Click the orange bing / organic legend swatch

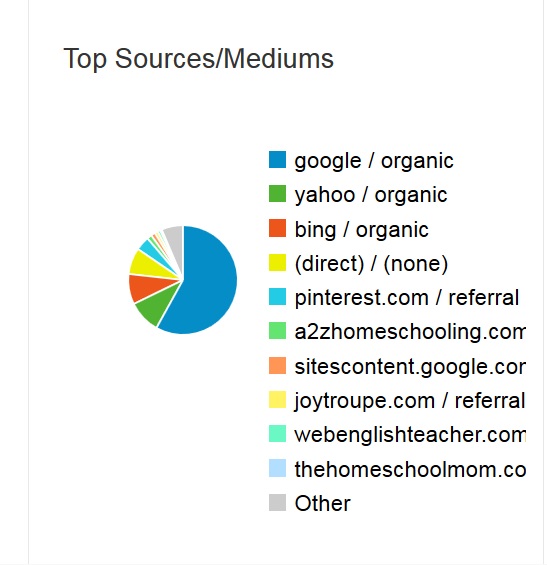tap(277, 228)
